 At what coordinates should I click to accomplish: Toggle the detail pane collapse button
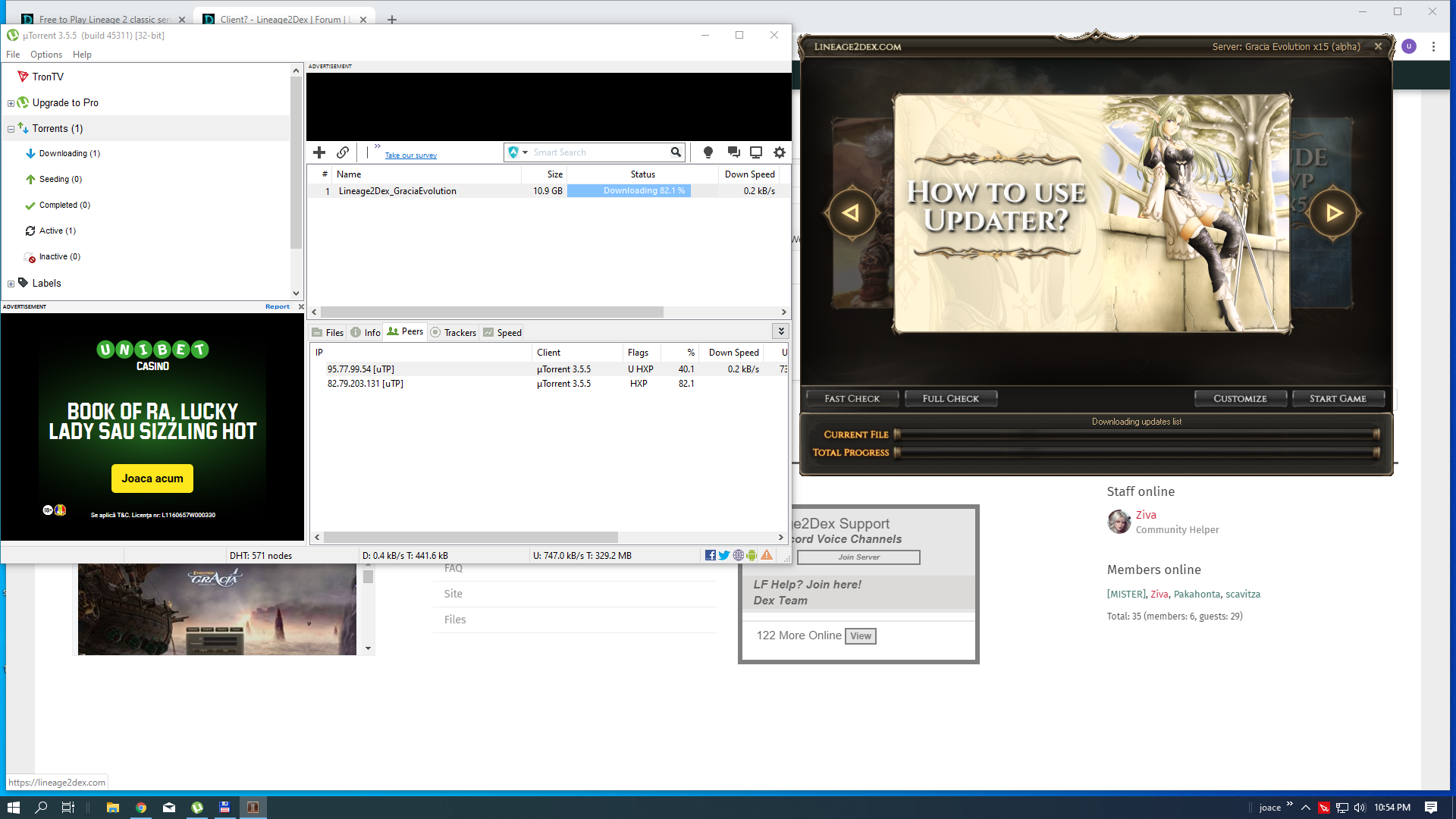click(x=780, y=331)
